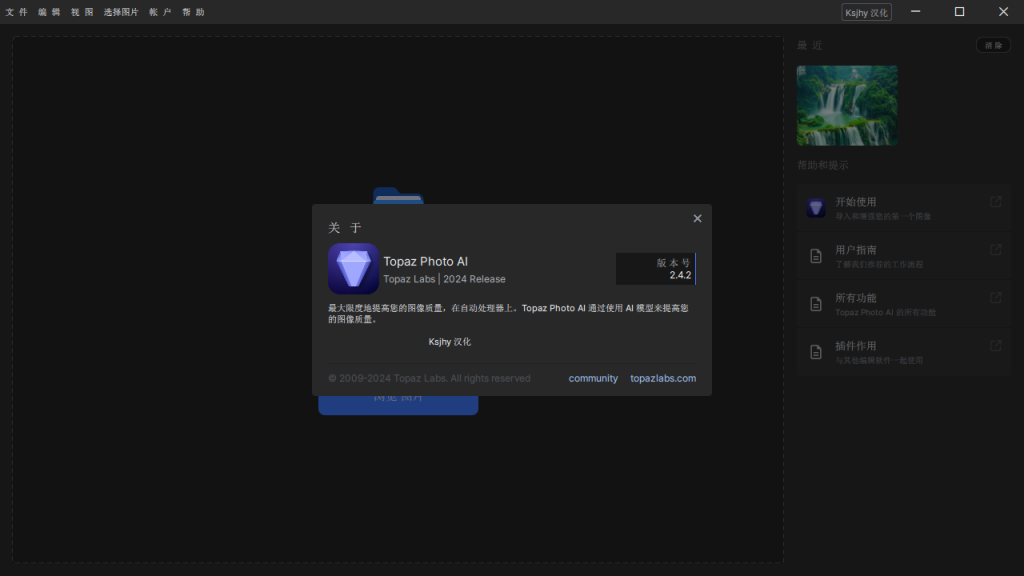Open external link icon on 开始使用 row
Image resolution: width=1024 pixels, height=576 pixels.
point(995,202)
